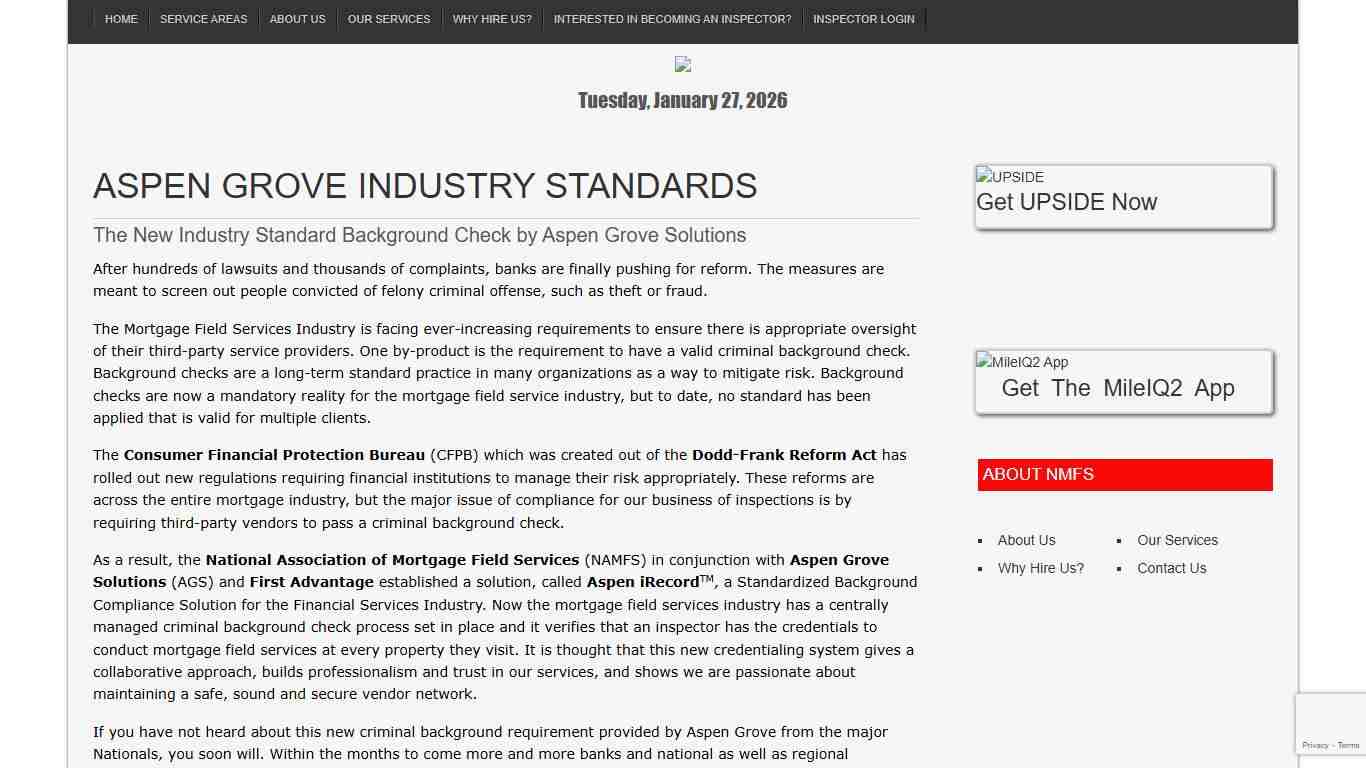Click the Privacy - Terms text
This screenshot has width=1366, height=768.
pyautogui.click(x=1330, y=745)
